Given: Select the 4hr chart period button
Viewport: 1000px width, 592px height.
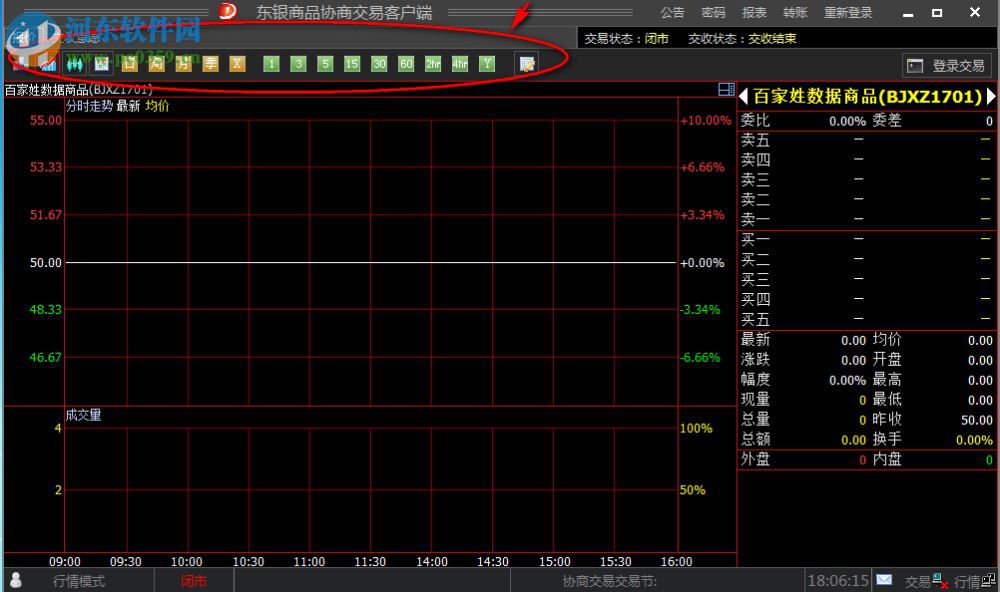Looking at the screenshot, I should click(460, 64).
